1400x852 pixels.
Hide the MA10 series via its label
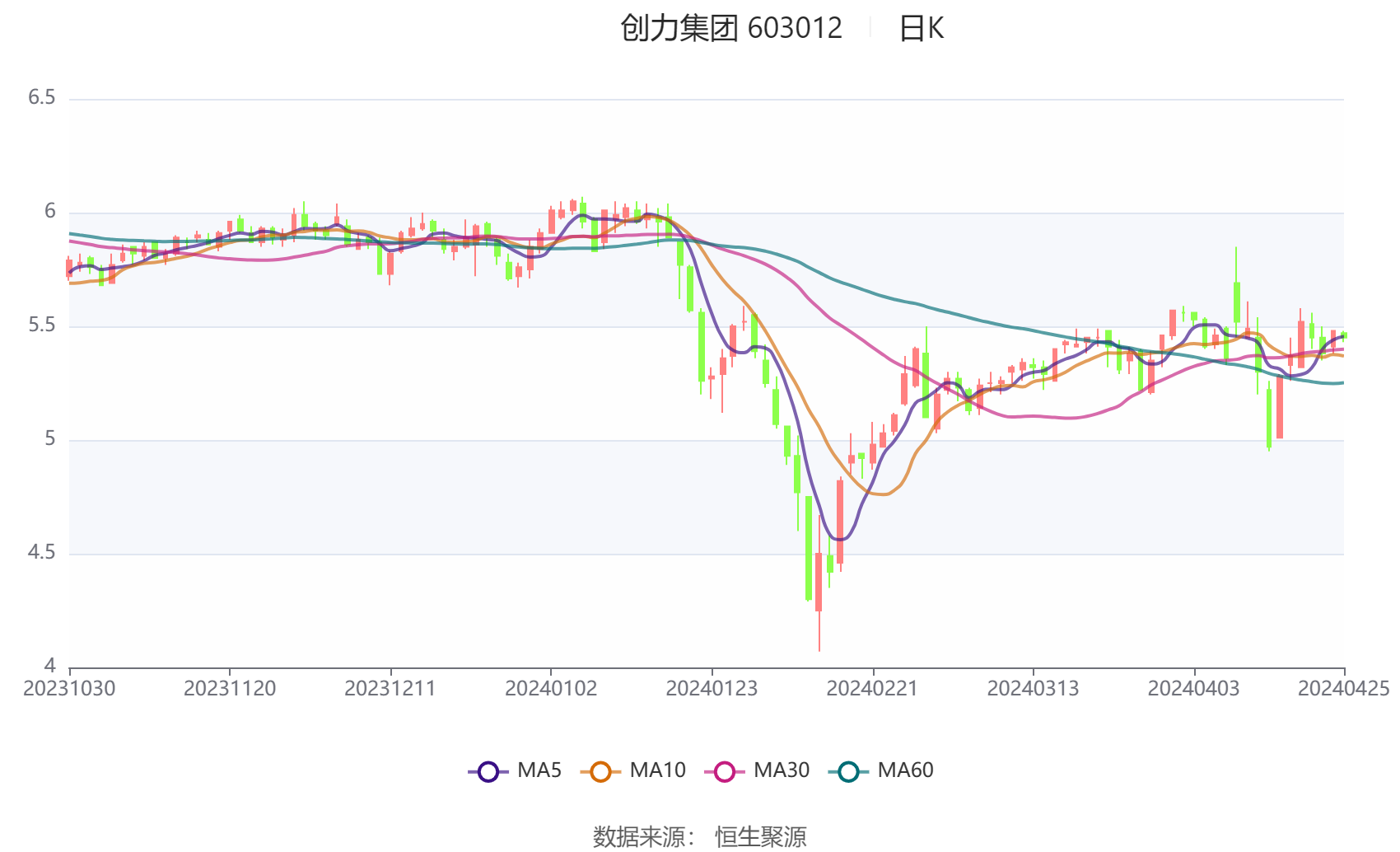click(657, 770)
